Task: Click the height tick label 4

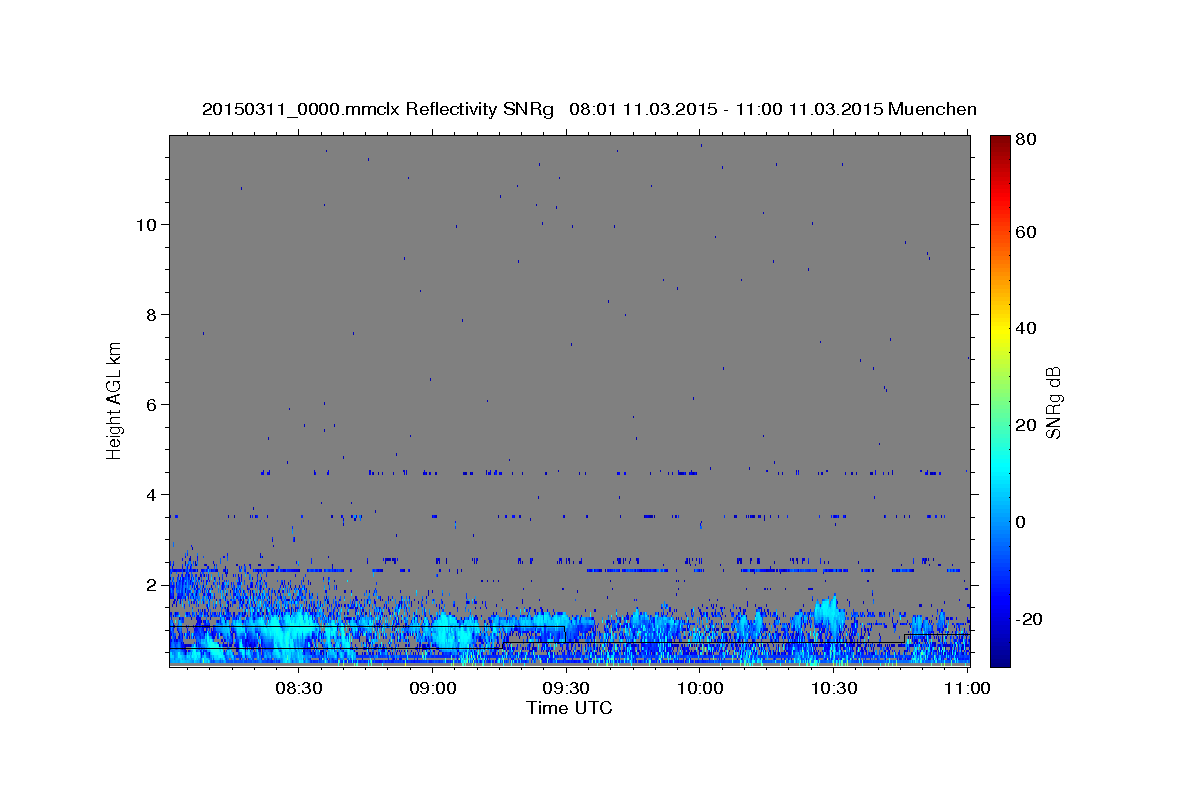Action: (153, 495)
